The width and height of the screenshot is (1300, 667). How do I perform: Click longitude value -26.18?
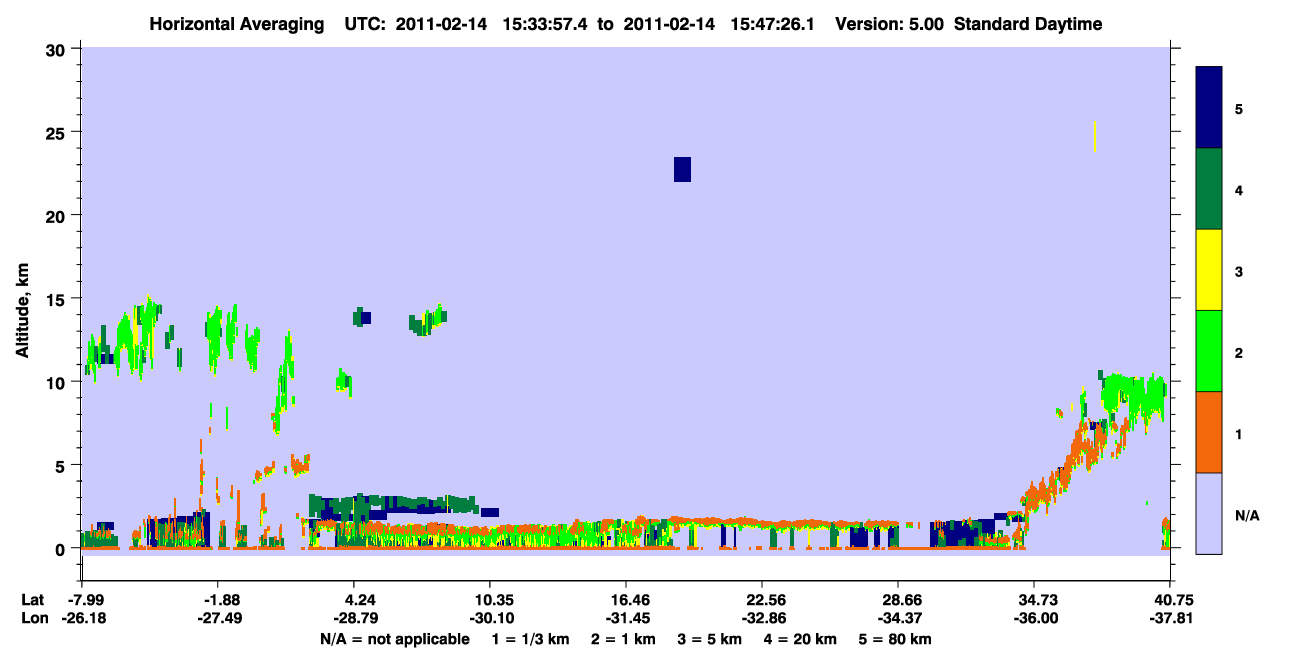point(82,618)
